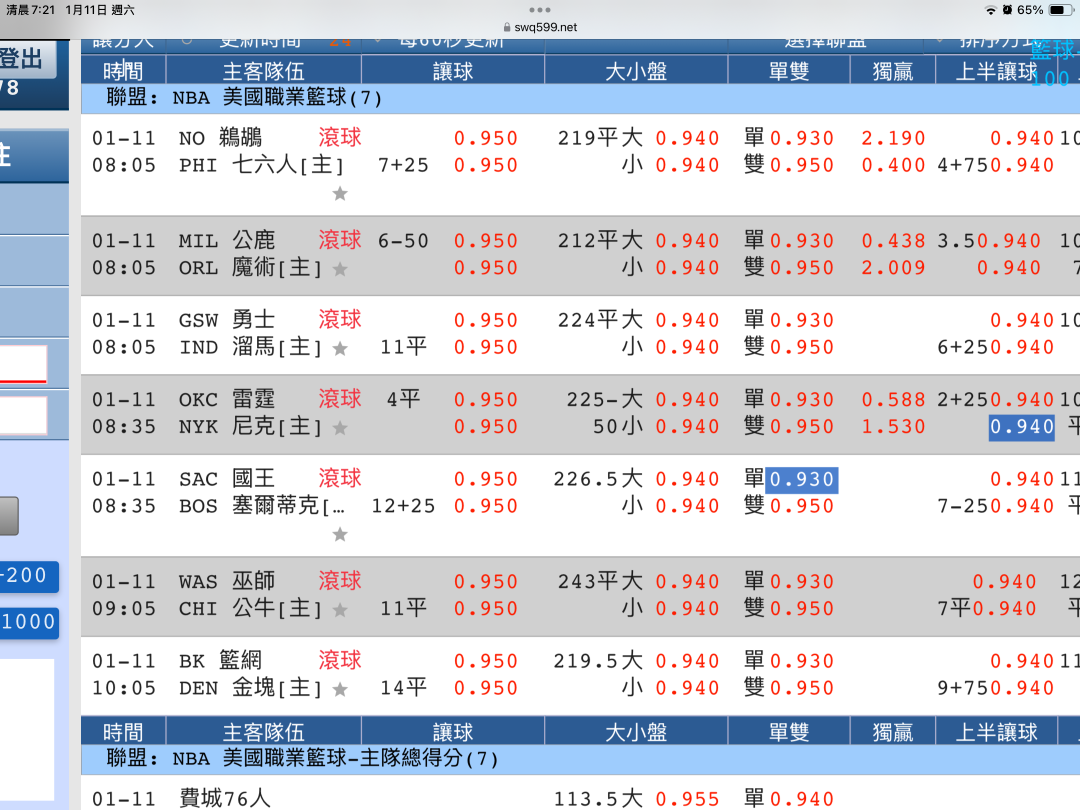Choose 大 0.940 on 219.5 BK-DEN total
Screen dimensions: 1080x810
[x=687, y=661]
